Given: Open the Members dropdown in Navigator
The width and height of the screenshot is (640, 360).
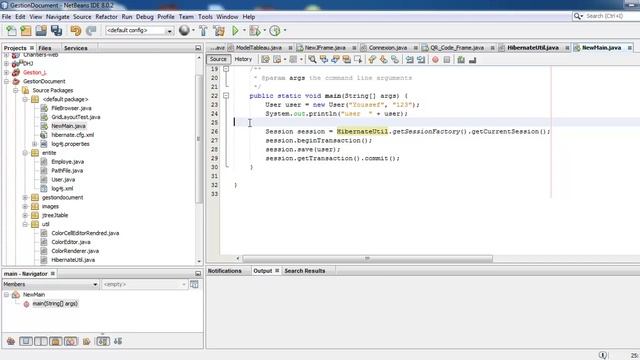Looking at the screenshot, I should click(51, 284).
